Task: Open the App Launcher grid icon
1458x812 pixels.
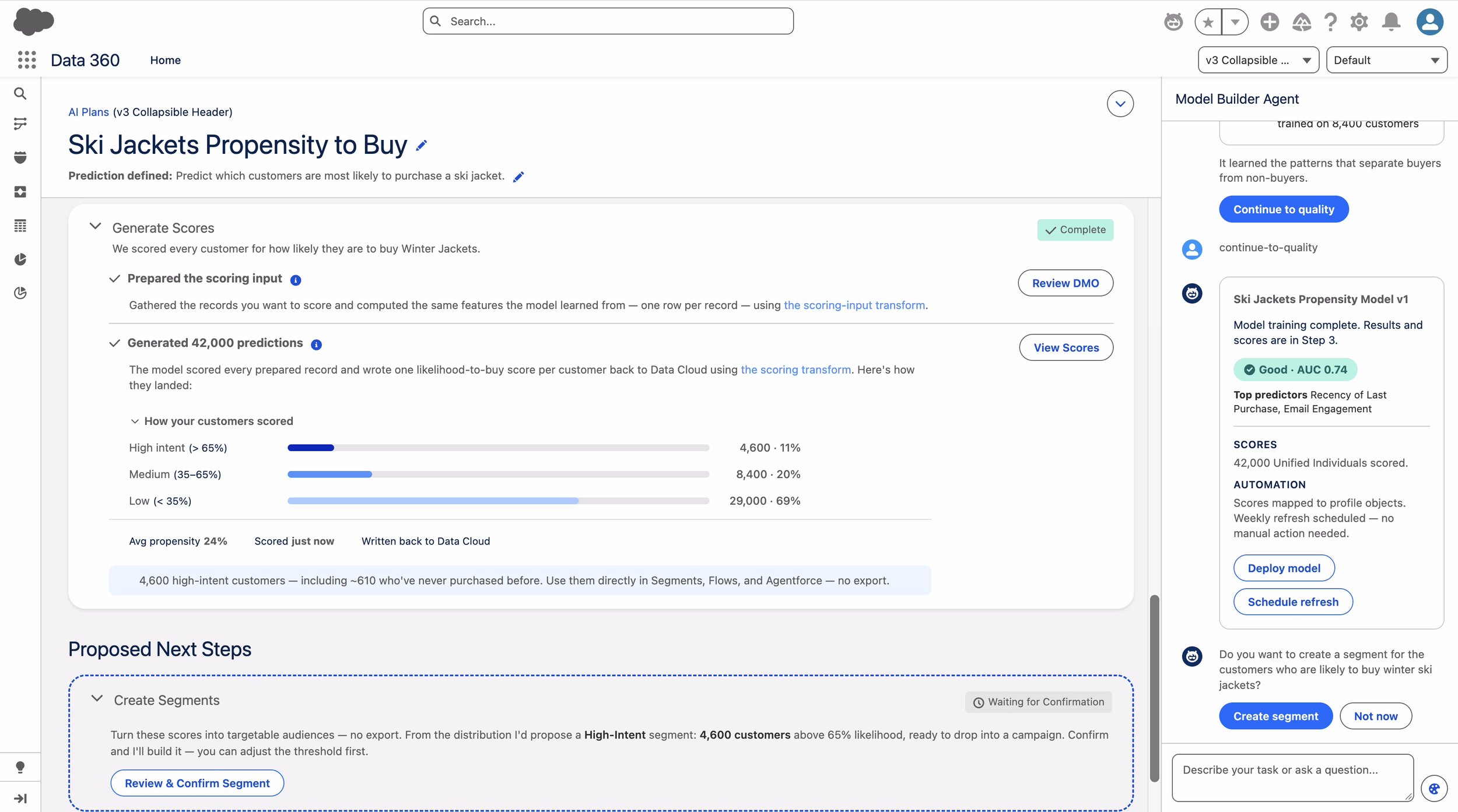Action: pos(27,59)
